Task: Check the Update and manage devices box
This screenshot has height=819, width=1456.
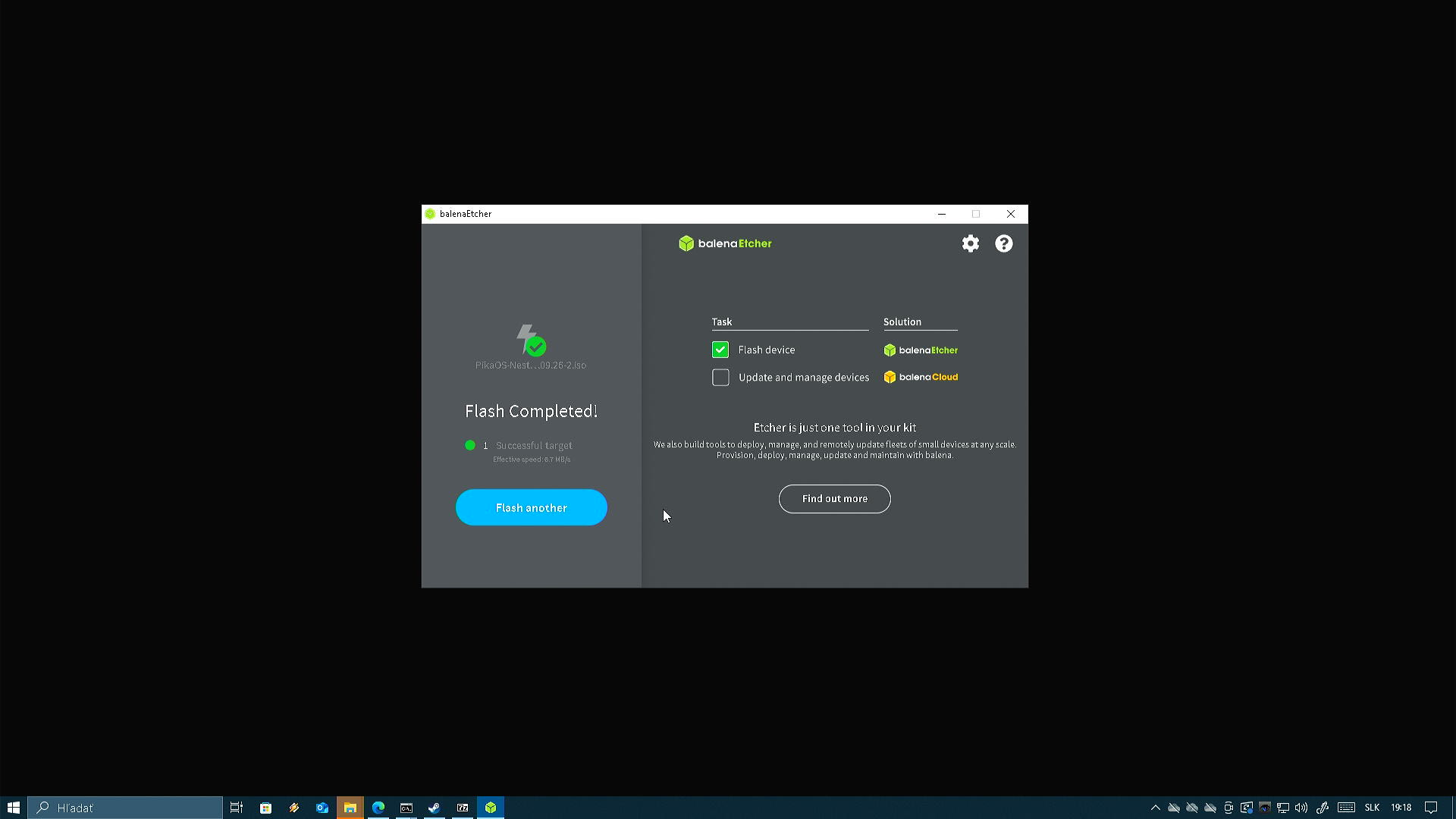Action: pyautogui.click(x=720, y=378)
